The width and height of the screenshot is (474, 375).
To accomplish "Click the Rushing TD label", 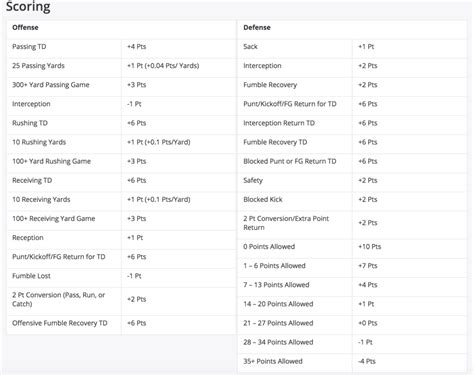I will (30, 123).
